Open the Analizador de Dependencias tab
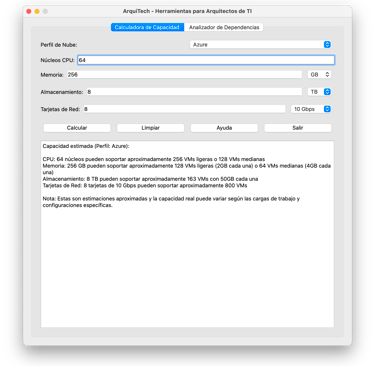 pyautogui.click(x=224, y=27)
